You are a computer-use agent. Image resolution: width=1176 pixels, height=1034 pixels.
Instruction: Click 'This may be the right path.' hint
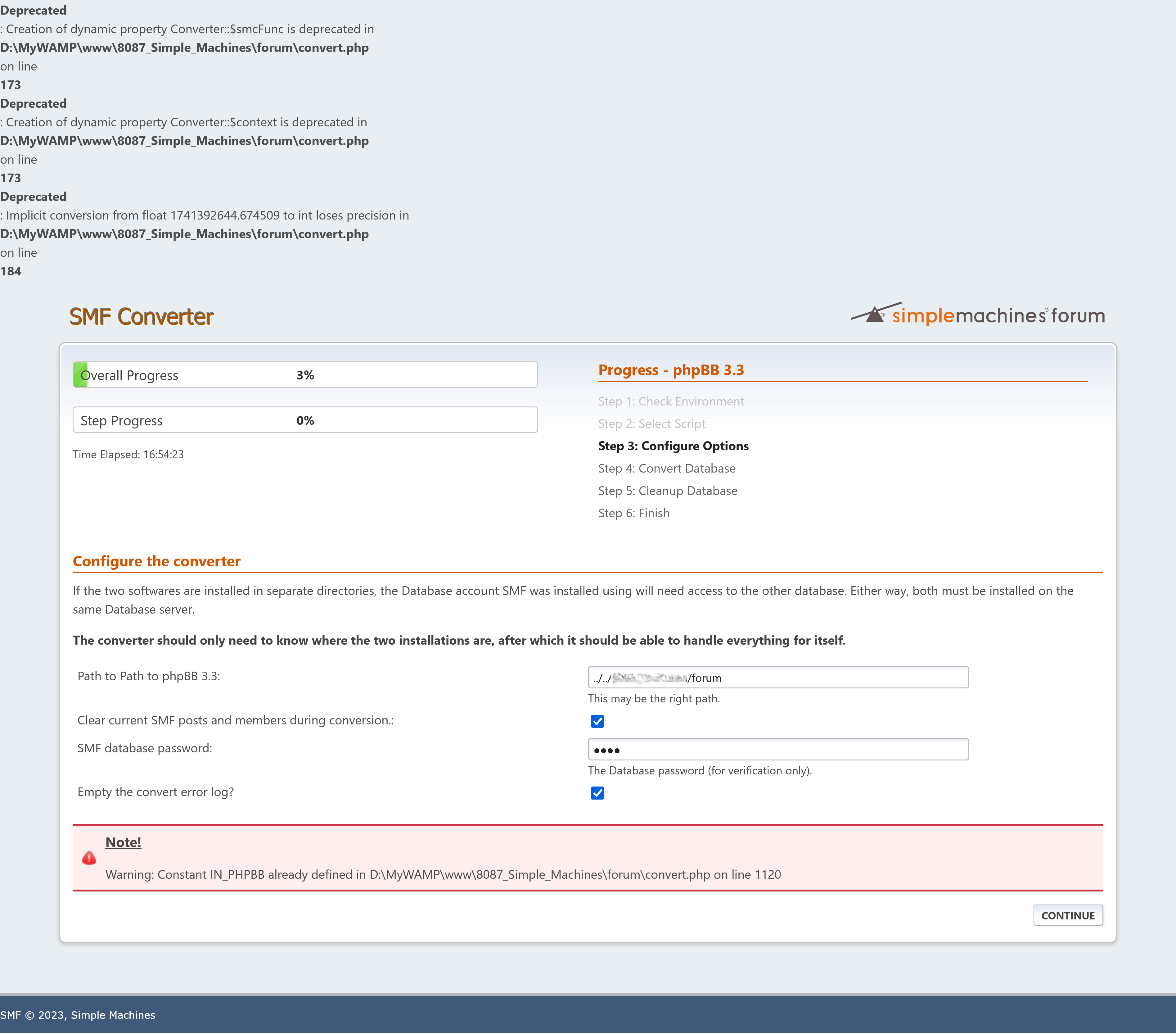click(654, 699)
